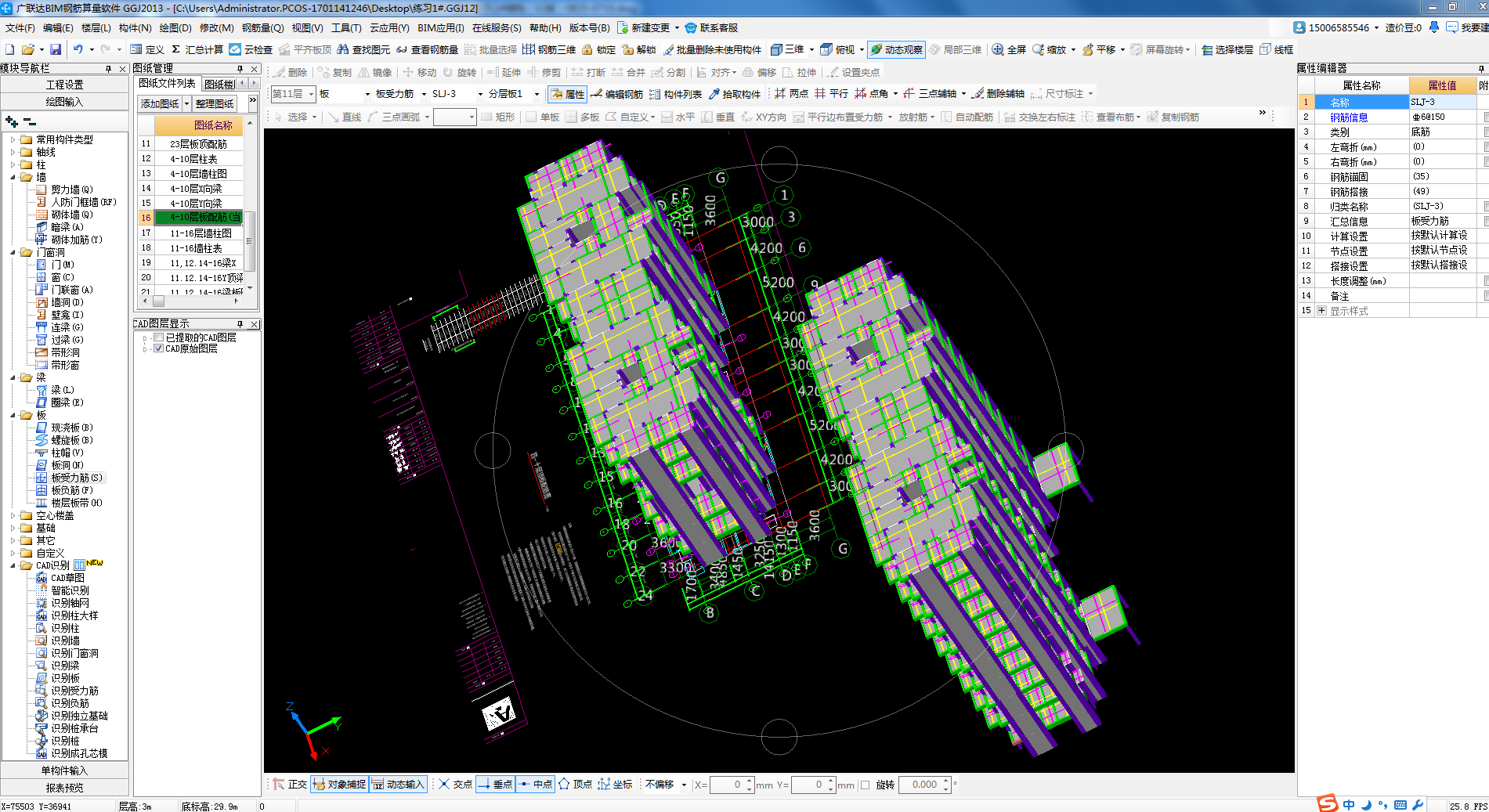Open 构件列表 component list

(675, 94)
